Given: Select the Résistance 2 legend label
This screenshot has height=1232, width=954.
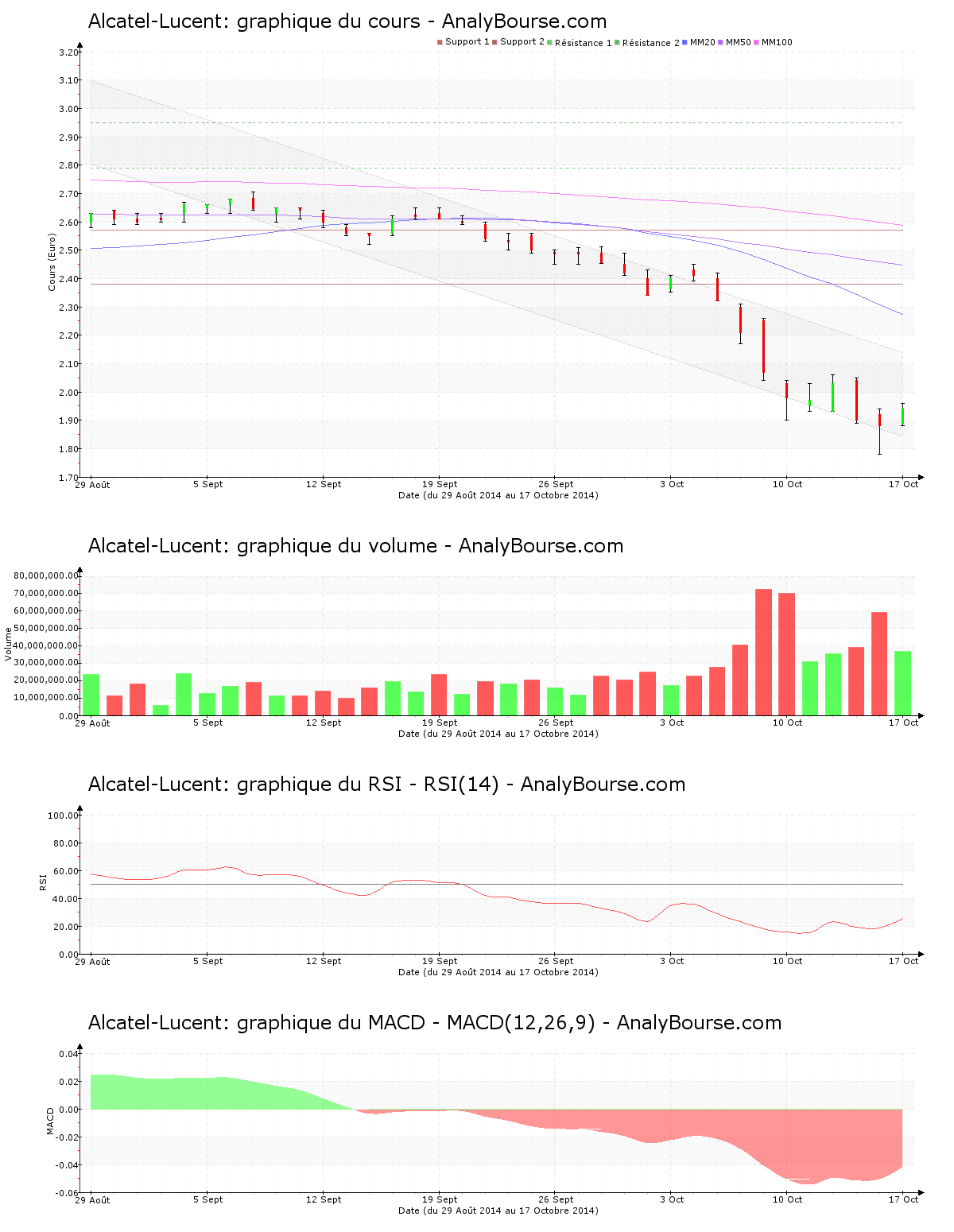Looking at the screenshot, I should click(651, 43).
